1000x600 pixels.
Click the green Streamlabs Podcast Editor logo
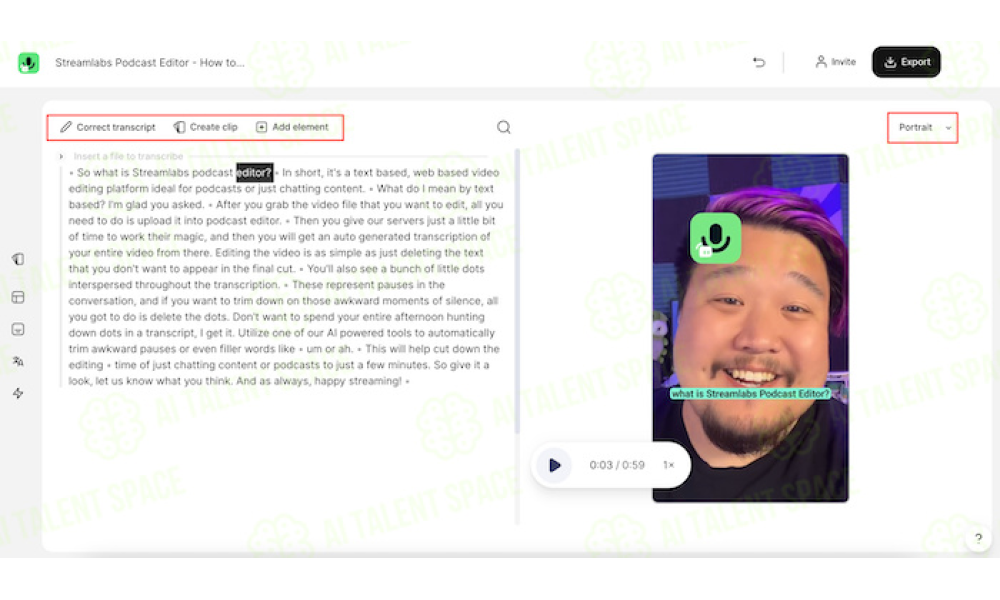pos(28,62)
